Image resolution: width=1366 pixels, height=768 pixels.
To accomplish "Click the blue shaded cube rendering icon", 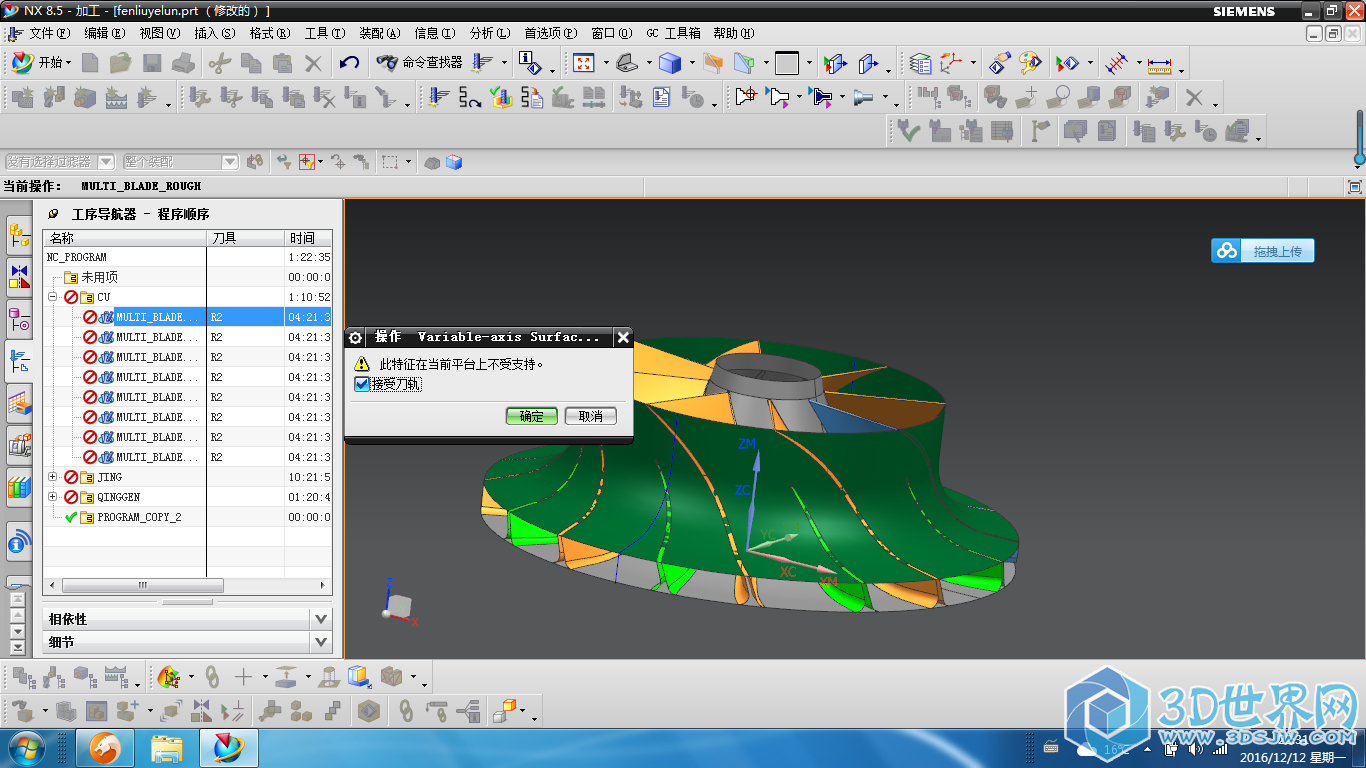I will click(670, 63).
